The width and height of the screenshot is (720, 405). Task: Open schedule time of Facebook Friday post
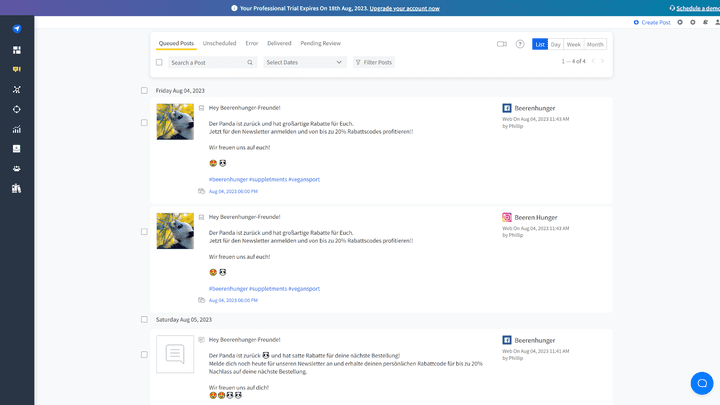point(233,191)
